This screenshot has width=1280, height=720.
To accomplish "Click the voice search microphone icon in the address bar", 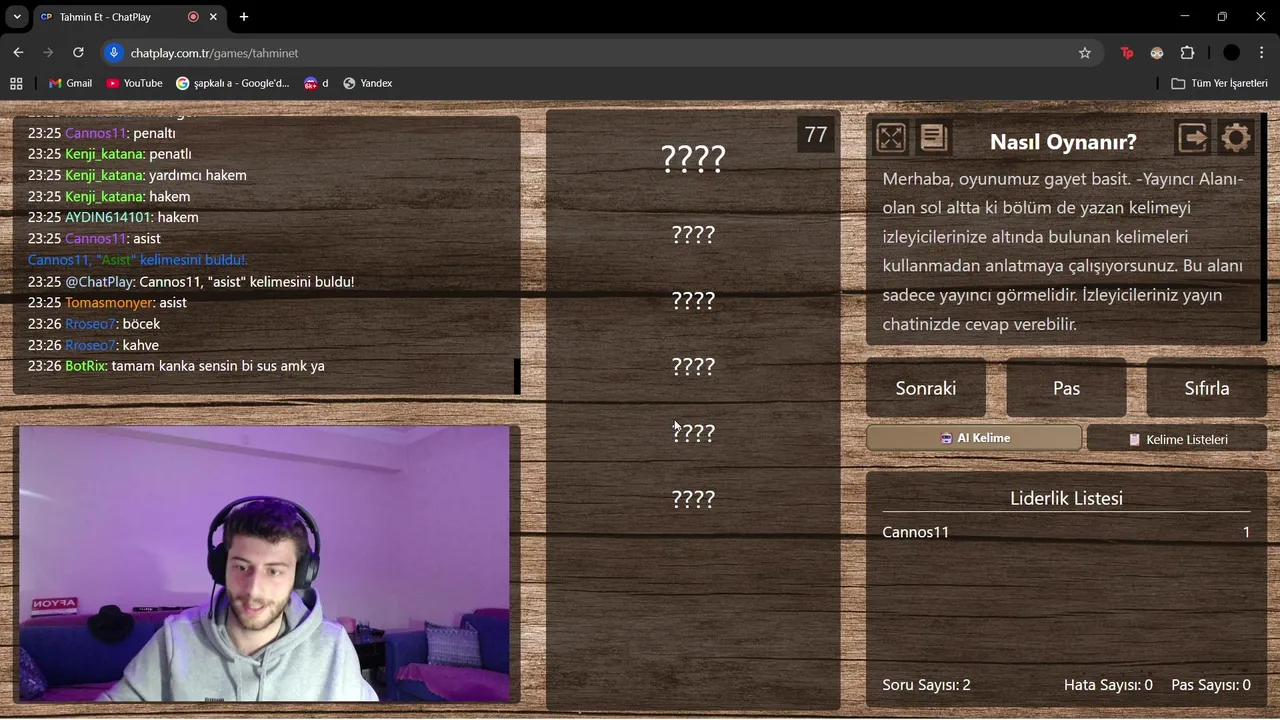I will point(114,53).
